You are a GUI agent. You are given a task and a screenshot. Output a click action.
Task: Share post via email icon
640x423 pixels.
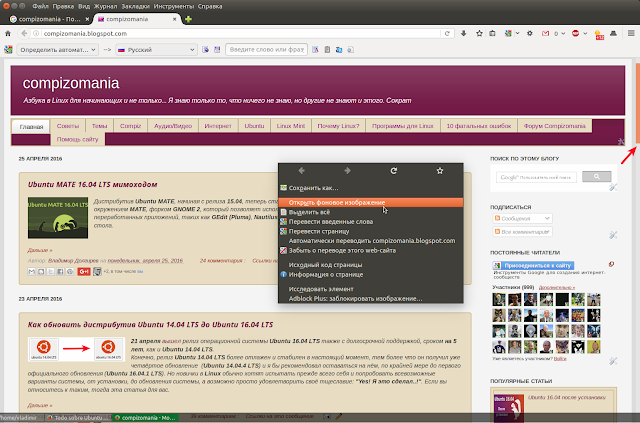[31, 272]
